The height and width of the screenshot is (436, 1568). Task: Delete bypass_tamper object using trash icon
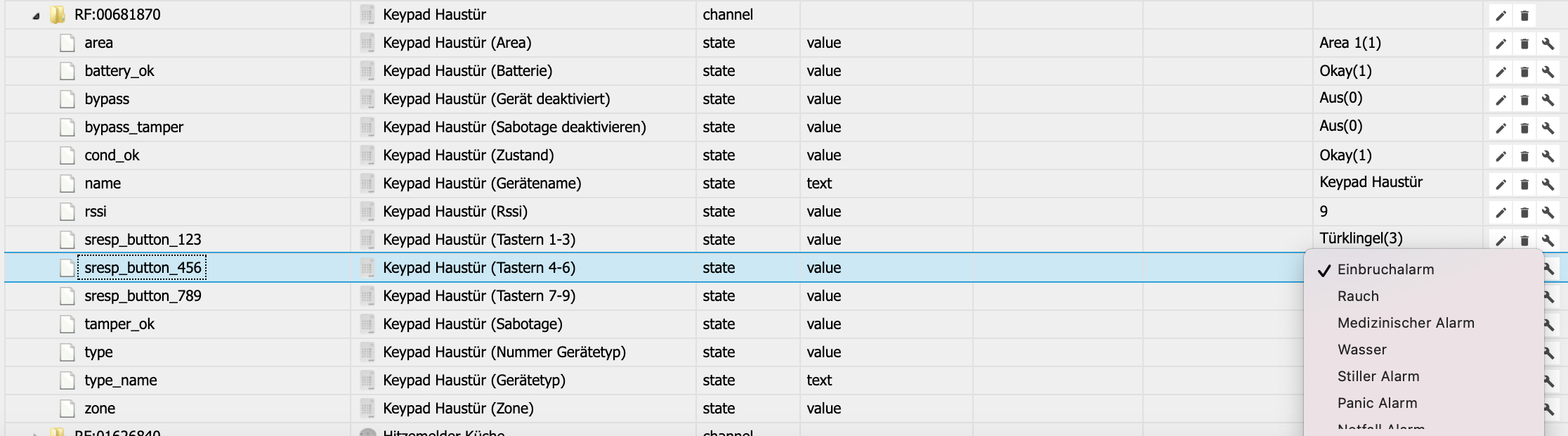coord(1524,128)
